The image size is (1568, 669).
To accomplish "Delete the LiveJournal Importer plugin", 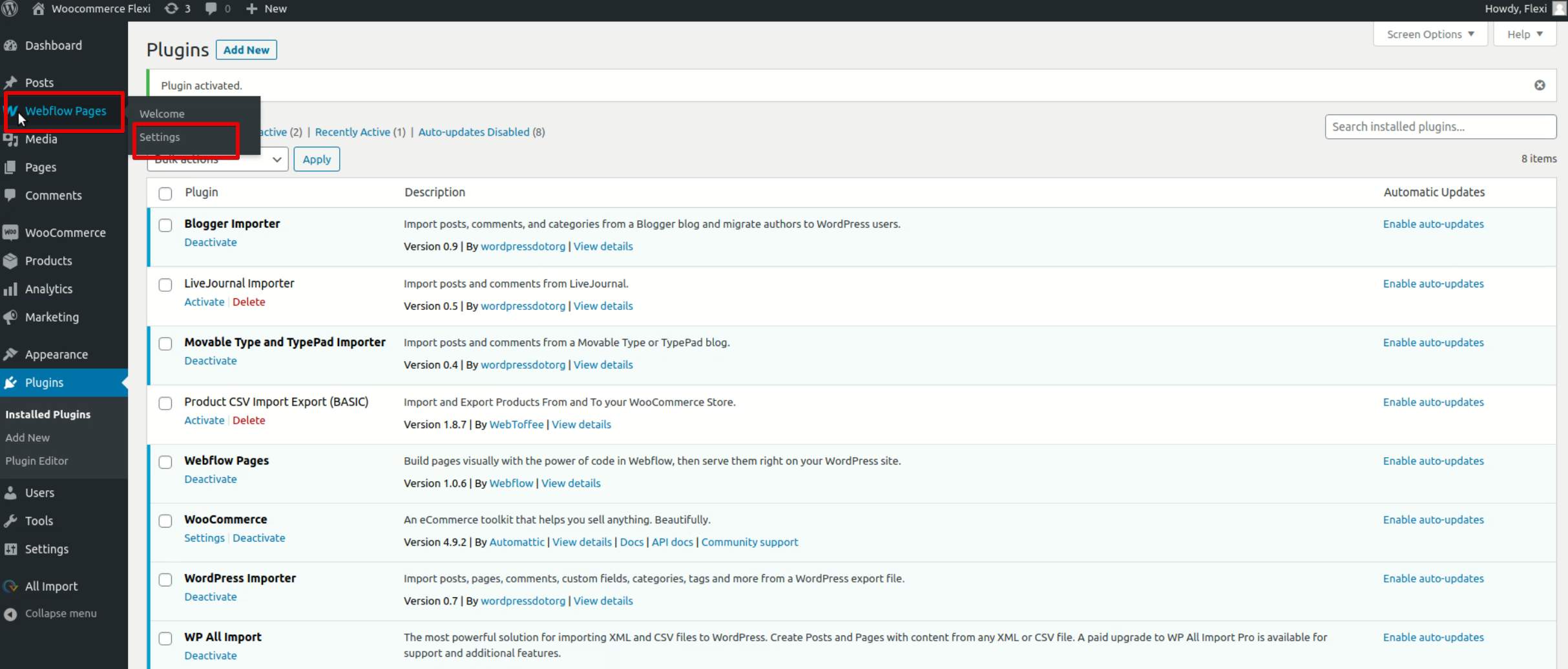I will click(249, 302).
